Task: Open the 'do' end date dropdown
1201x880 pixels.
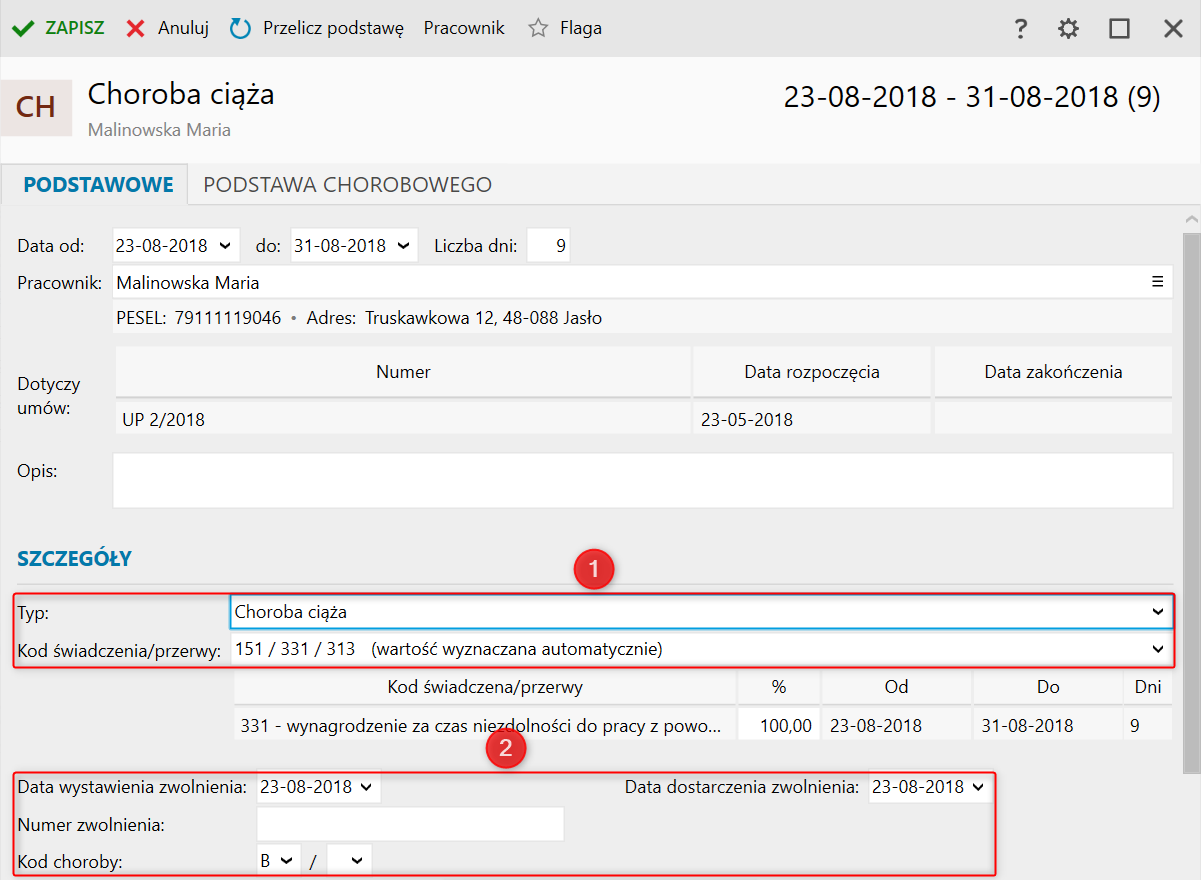Action: point(403,245)
